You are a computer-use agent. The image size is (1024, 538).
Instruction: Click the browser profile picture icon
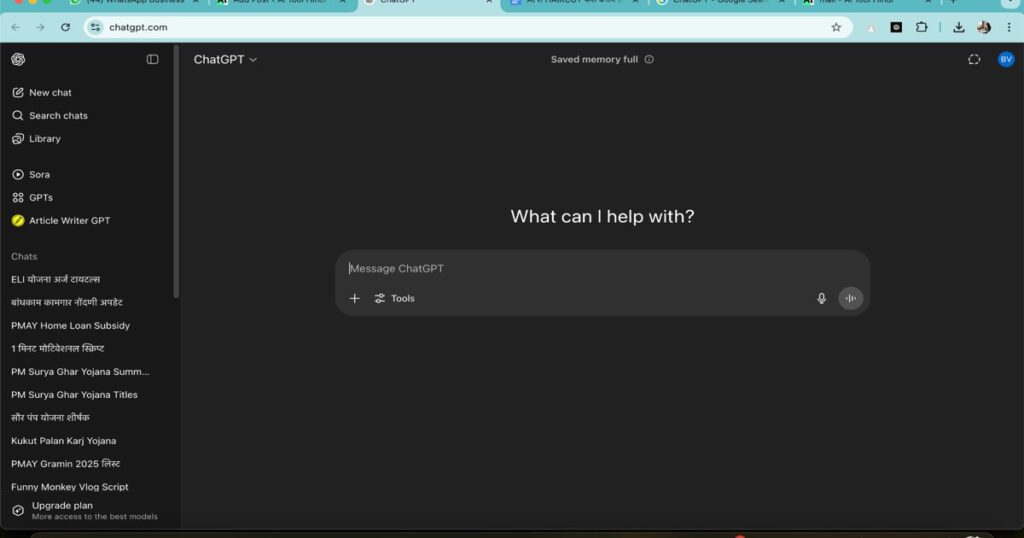[x=984, y=27]
